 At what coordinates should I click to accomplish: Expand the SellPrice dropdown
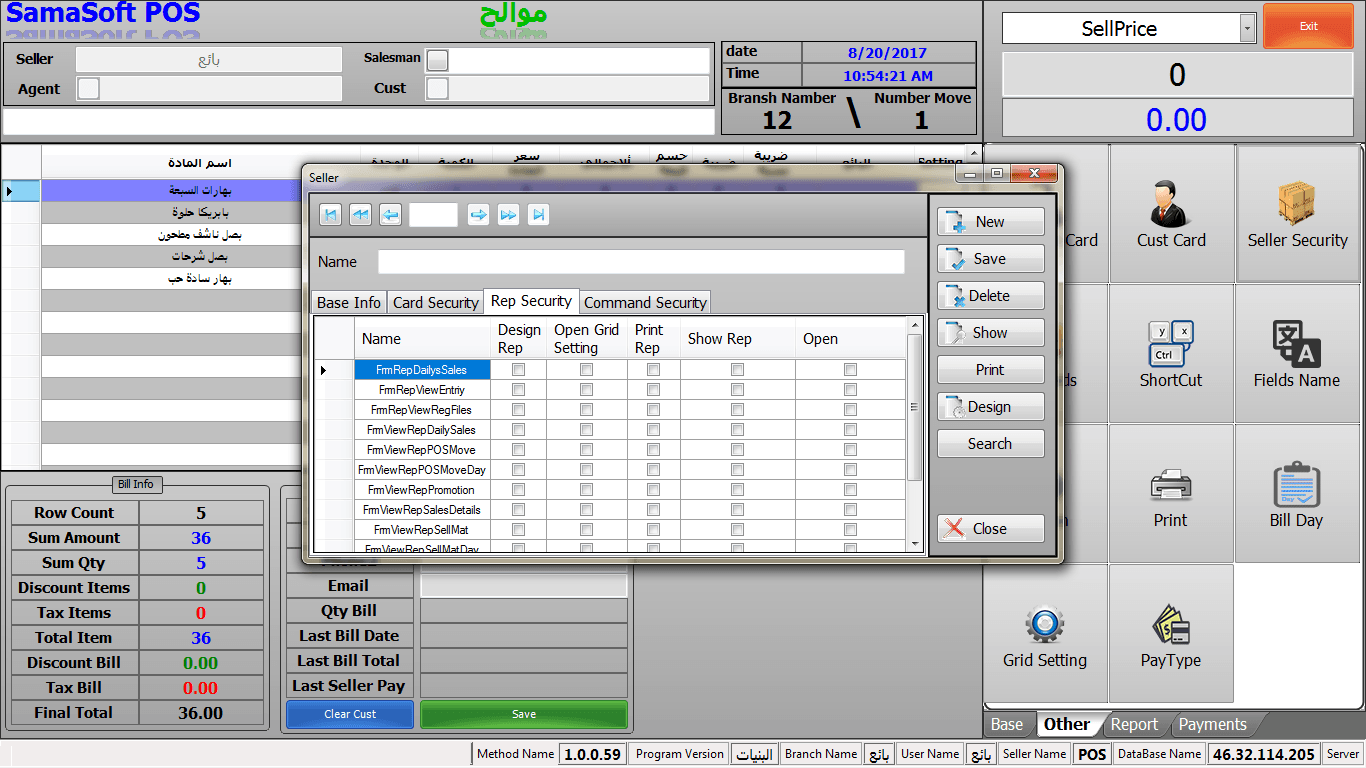tap(1247, 29)
